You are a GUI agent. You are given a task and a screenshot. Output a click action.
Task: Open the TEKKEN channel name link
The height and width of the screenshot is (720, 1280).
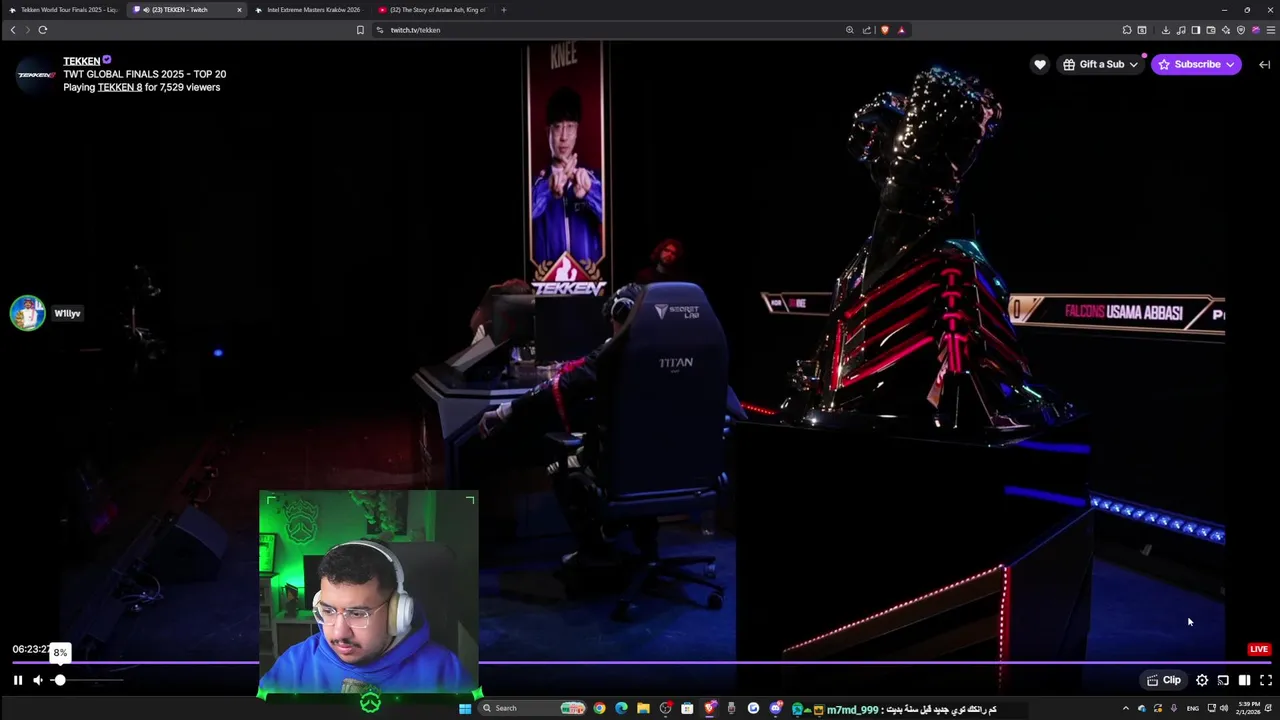coord(81,61)
